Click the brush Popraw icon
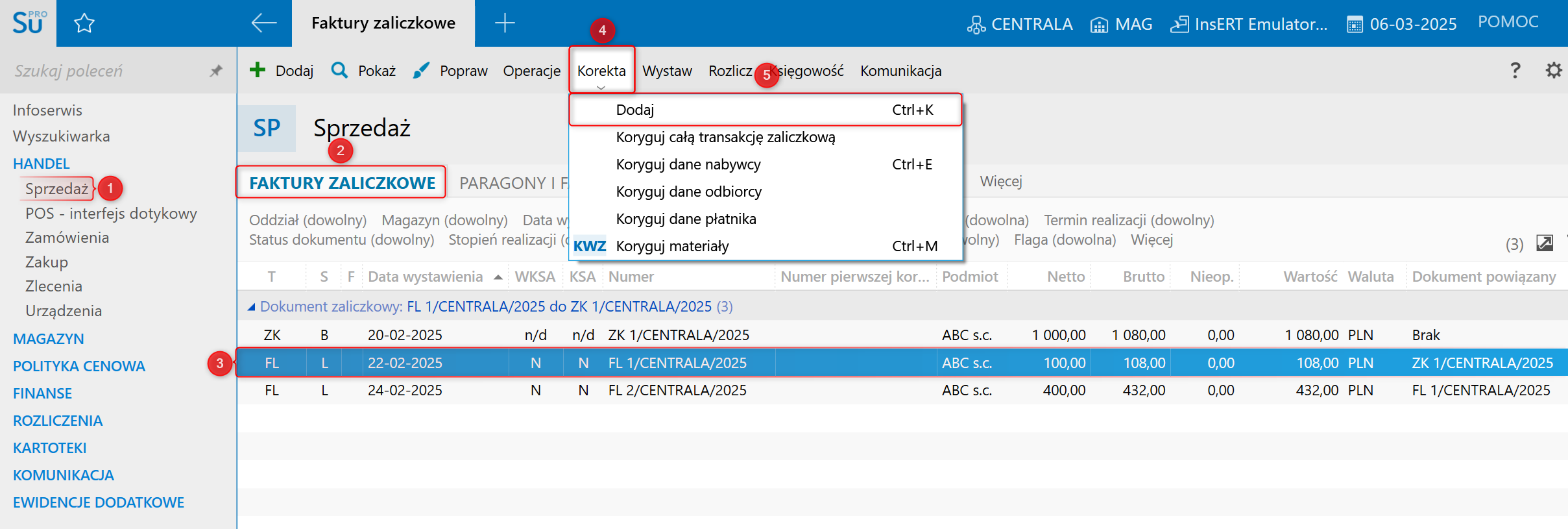Viewport: 1568px width, 529px height. click(x=421, y=69)
